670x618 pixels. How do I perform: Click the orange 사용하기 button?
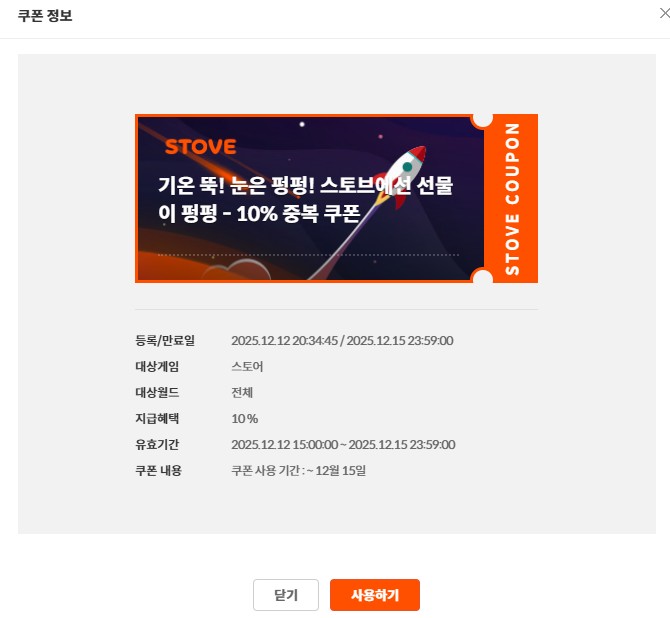tap(375, 594)
